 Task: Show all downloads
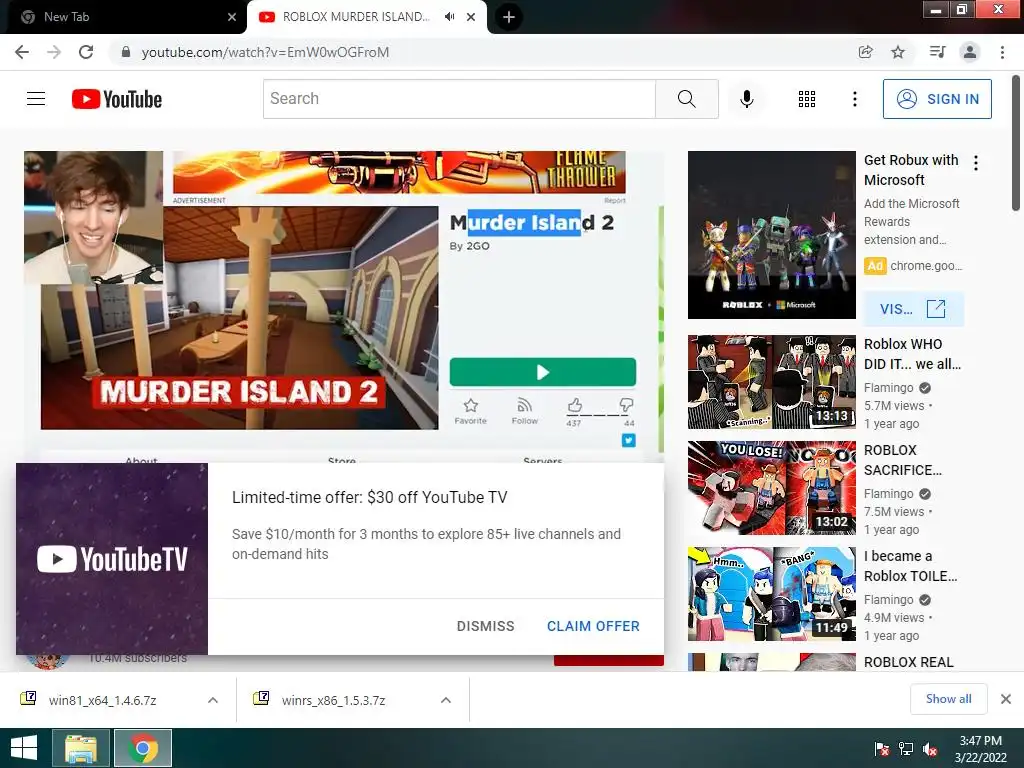(x=948, y=699)
